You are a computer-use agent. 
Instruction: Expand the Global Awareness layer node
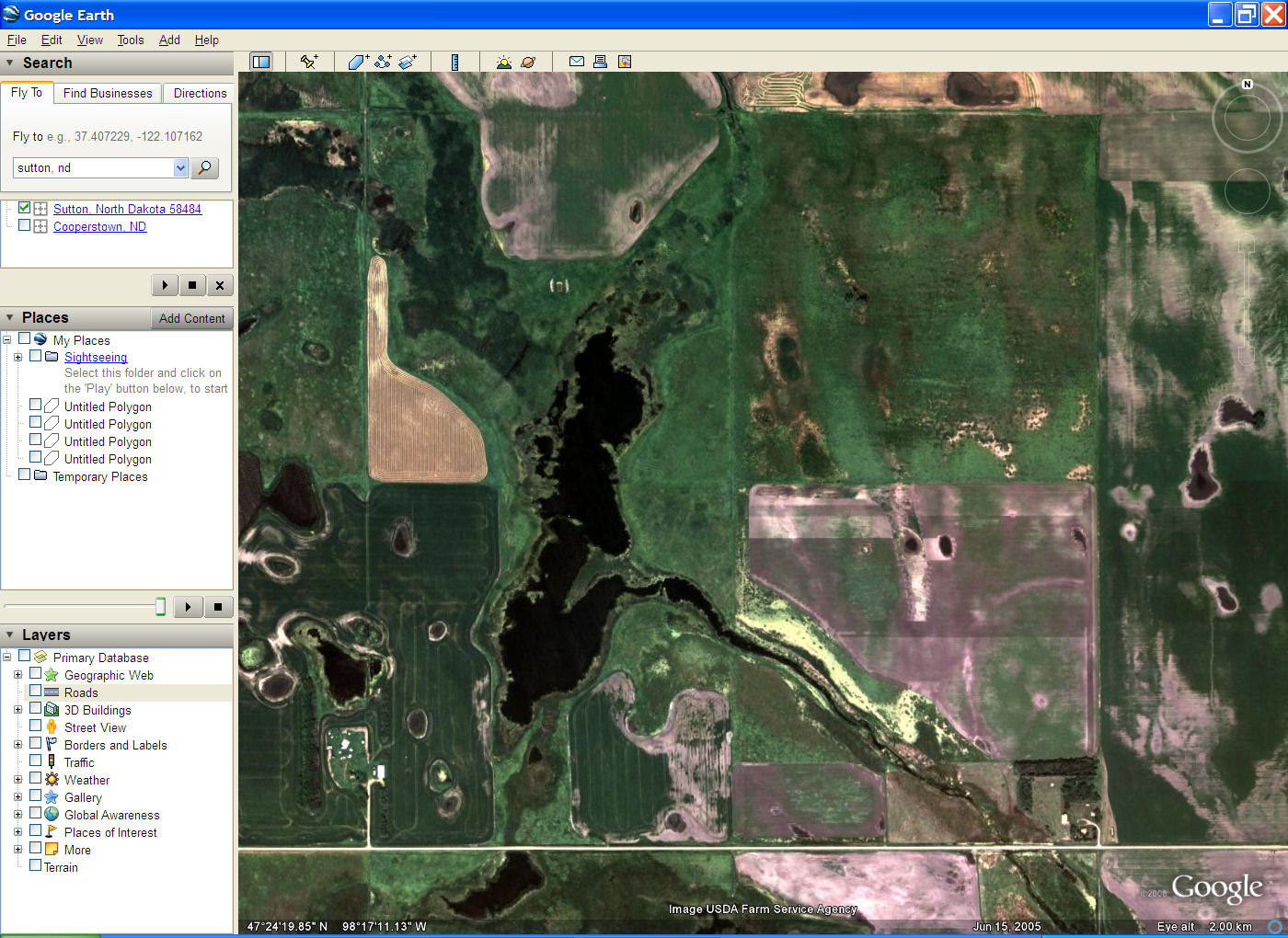(17, 814)
